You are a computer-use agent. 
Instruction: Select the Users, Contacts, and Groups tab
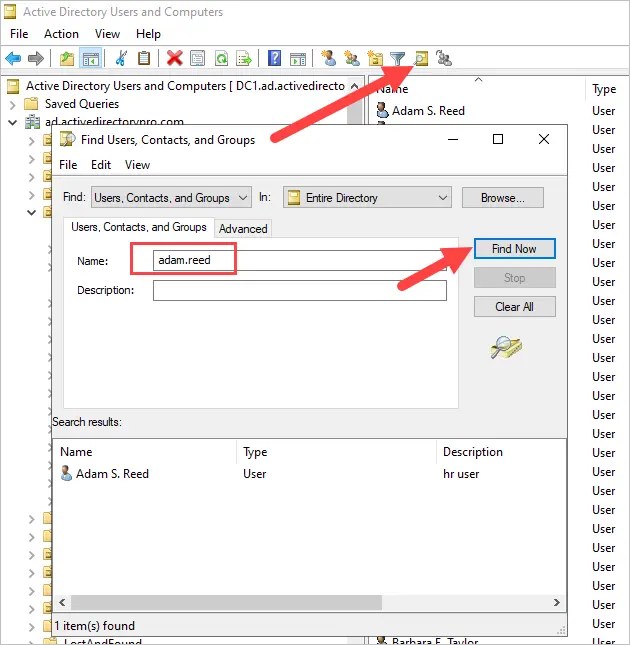[x=139, y=227]
